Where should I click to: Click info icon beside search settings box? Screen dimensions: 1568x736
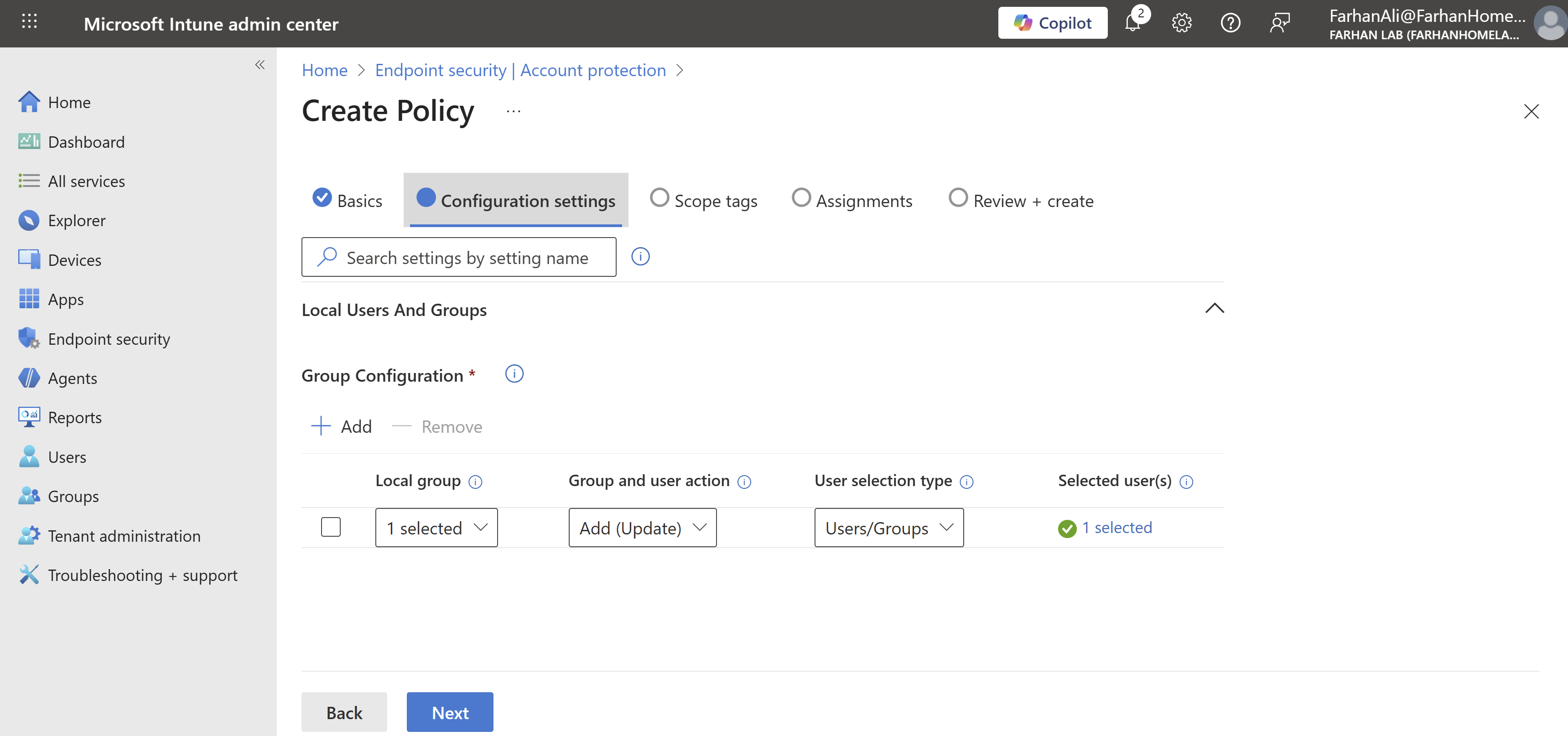tap(640, 257)
